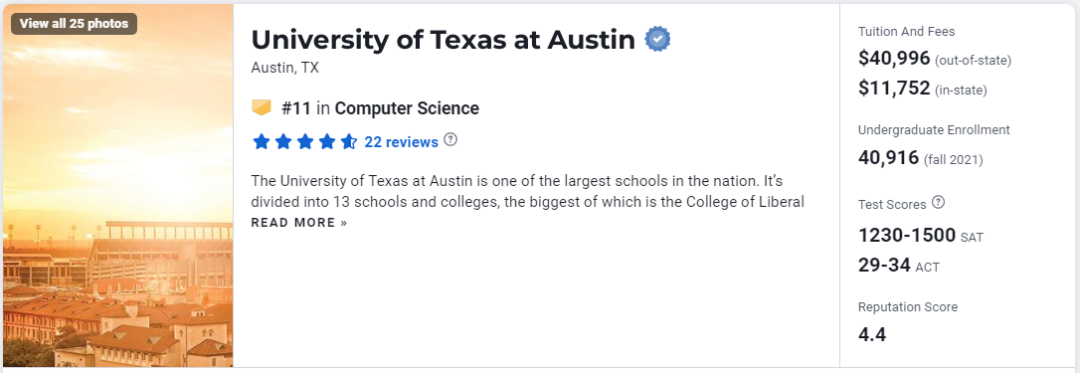Click the verified badge beside the university name
This screenshot has height=373, width=1080.
click(657, 40)
